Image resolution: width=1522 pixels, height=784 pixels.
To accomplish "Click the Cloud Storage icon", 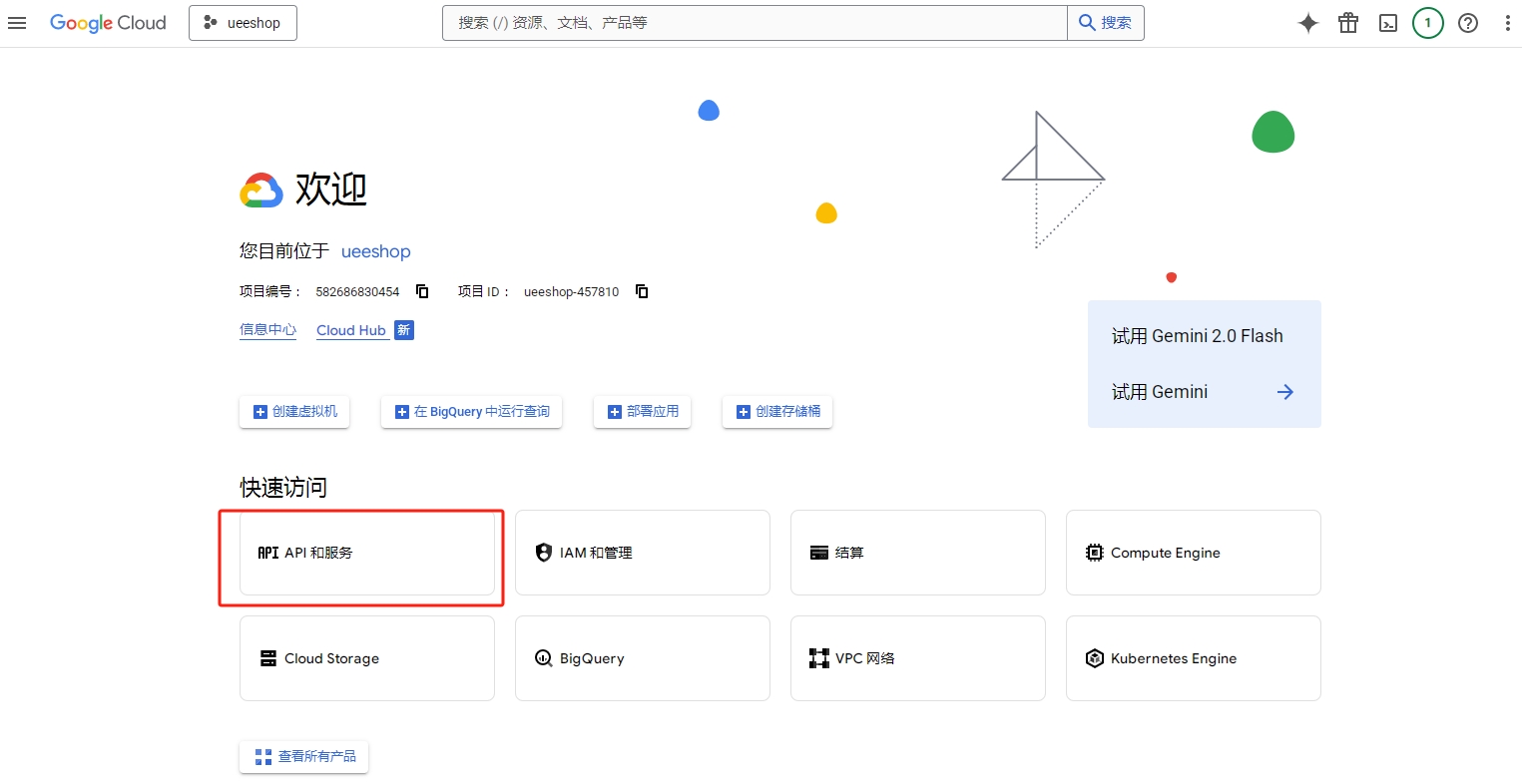I will coord(268,658).
